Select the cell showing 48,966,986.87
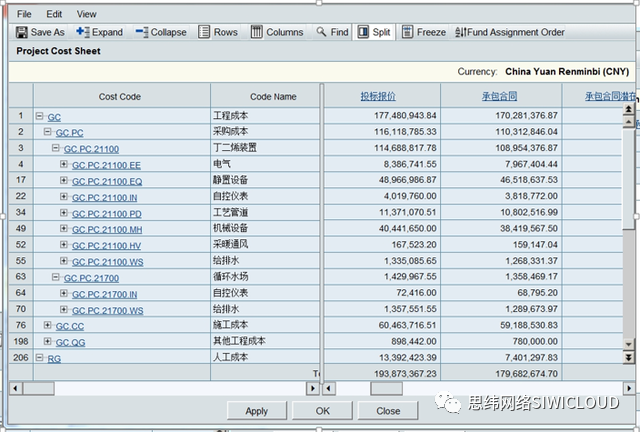640x432 pixels. 382,180
